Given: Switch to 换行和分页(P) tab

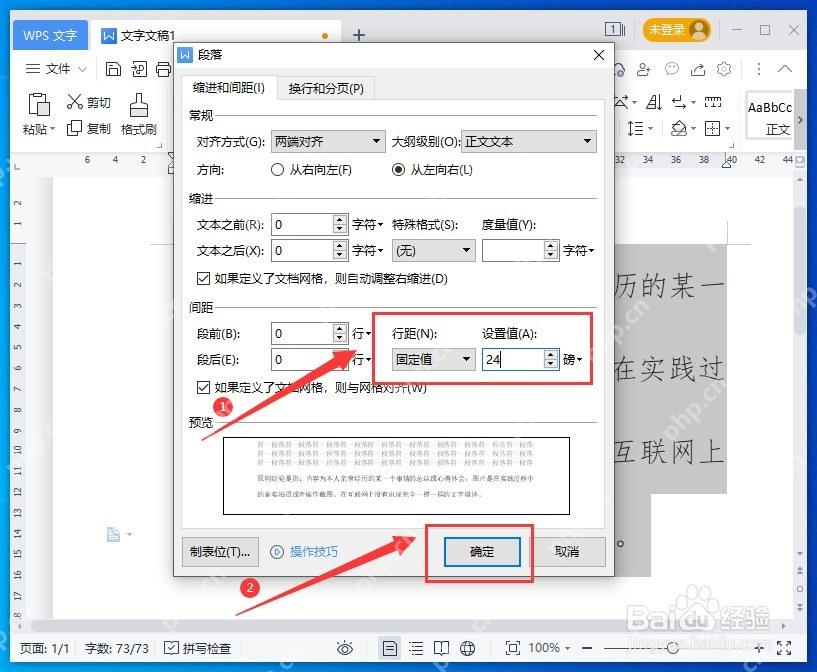Looking at the screenshot, I should [326, 89].
